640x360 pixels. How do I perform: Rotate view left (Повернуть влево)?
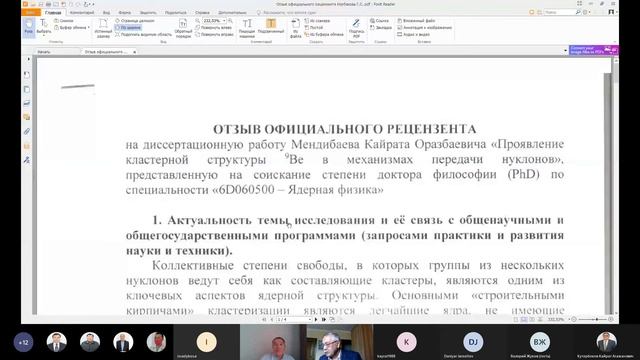coord(213,27)
